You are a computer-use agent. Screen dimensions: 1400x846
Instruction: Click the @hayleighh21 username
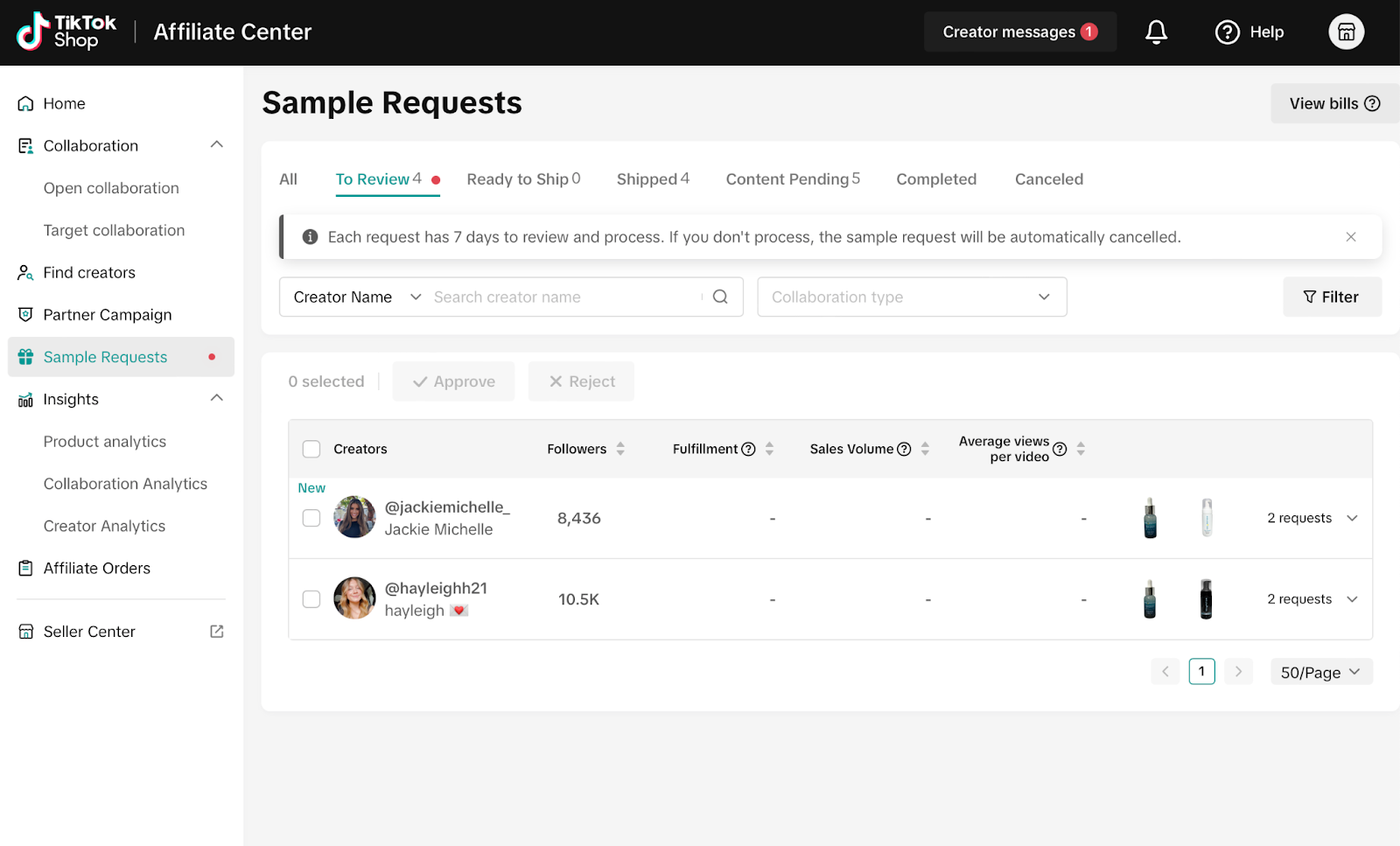click(436, 588)
